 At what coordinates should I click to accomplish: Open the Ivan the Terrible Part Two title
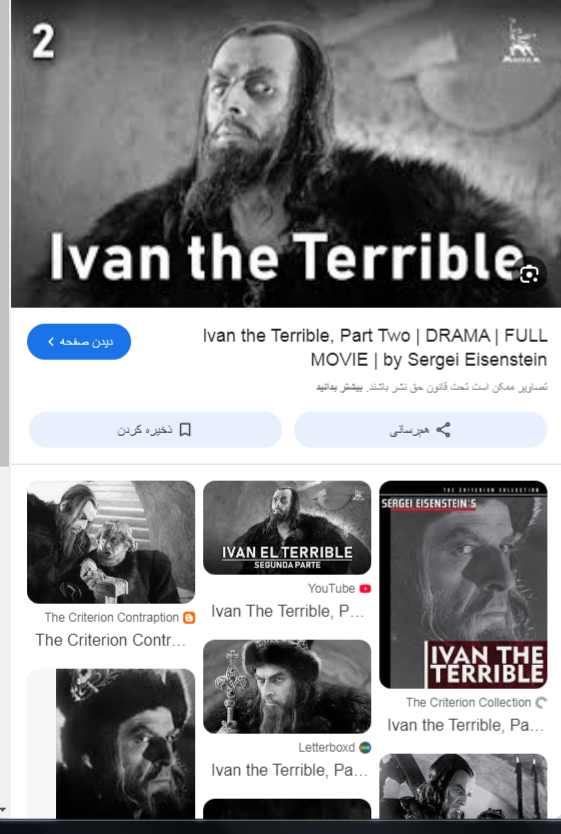375,348
